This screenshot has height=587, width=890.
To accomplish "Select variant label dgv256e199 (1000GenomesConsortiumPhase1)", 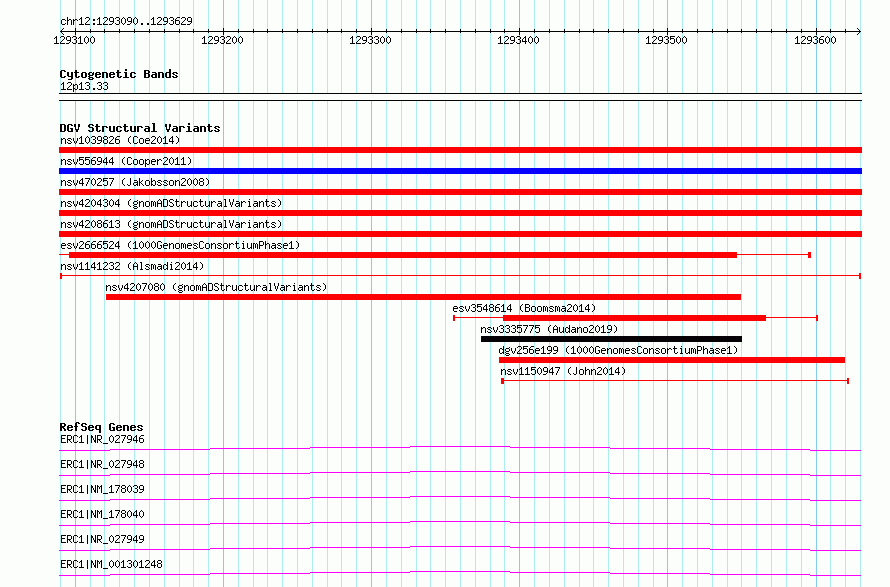I will pos(618,350).
